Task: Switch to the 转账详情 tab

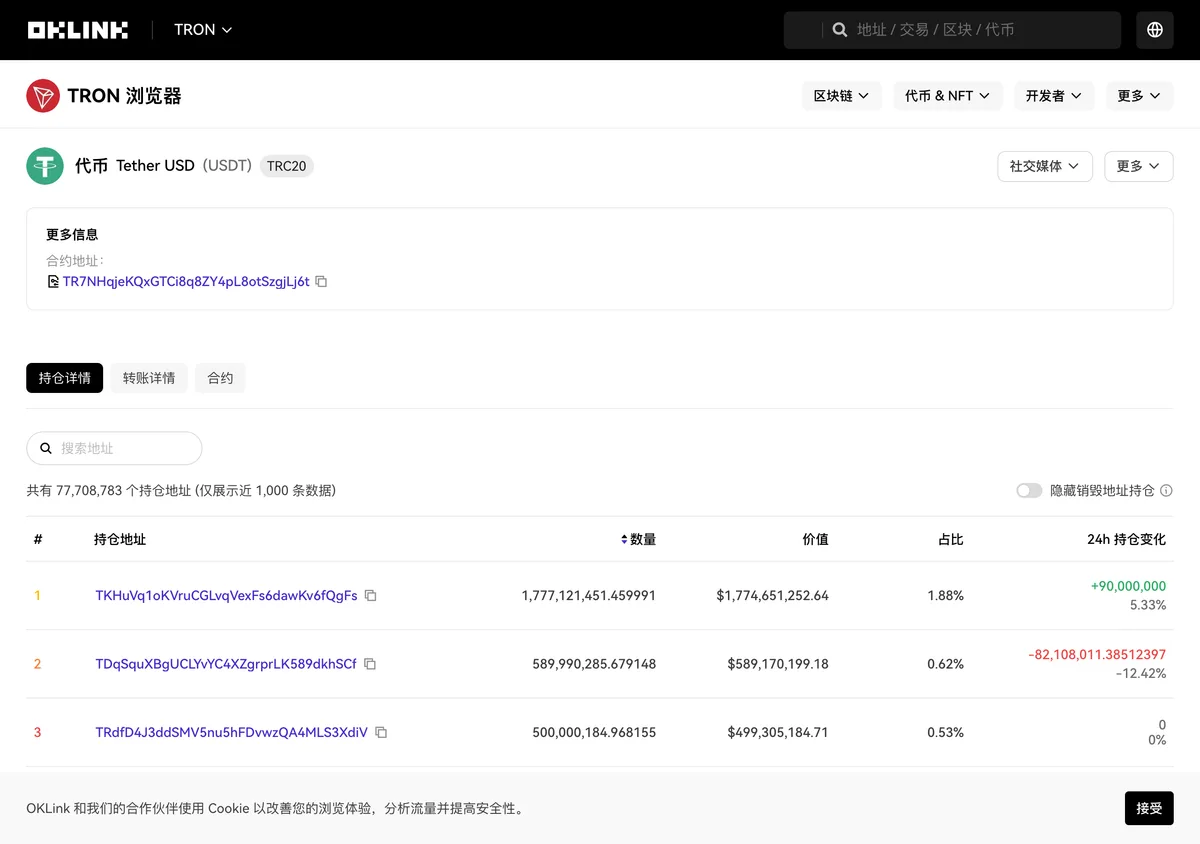Action: point(149,378)
